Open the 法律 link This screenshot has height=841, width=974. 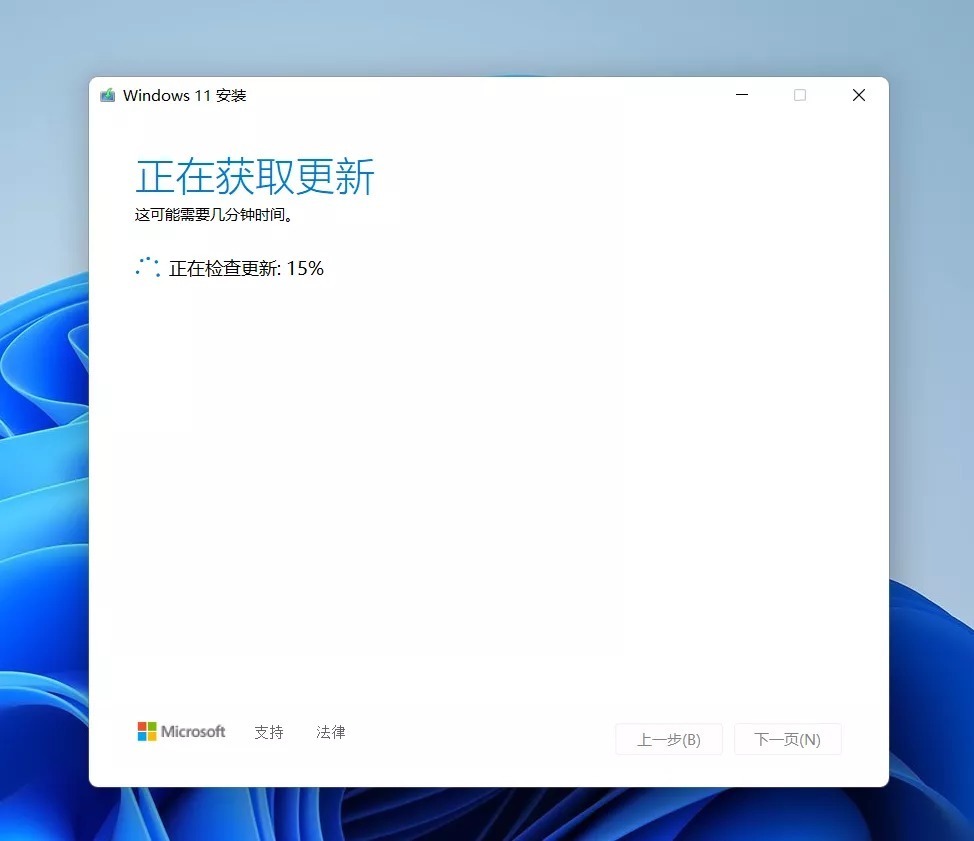coord(330,732)
